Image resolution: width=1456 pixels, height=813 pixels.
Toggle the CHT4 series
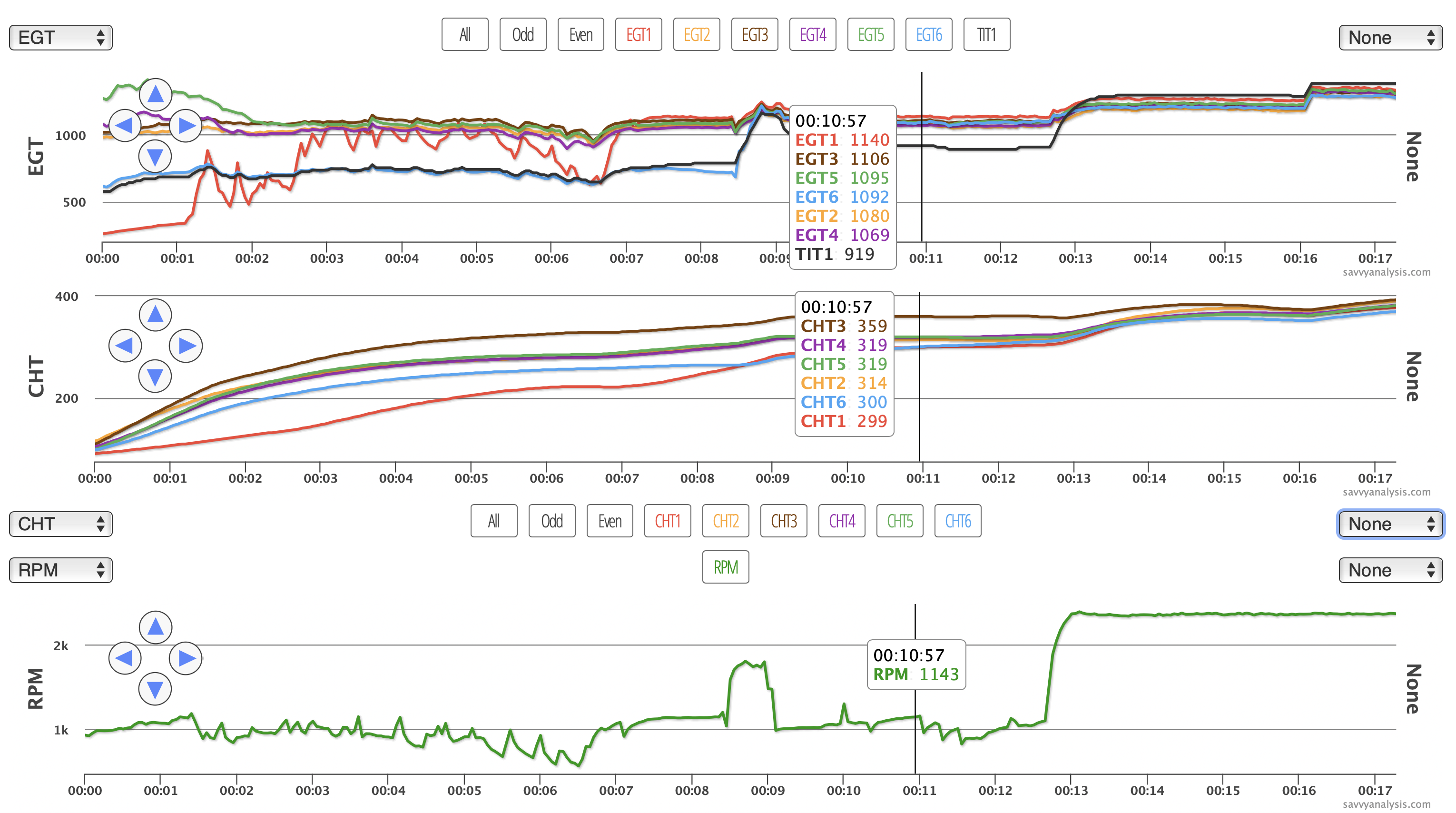[x=842, y=521]
